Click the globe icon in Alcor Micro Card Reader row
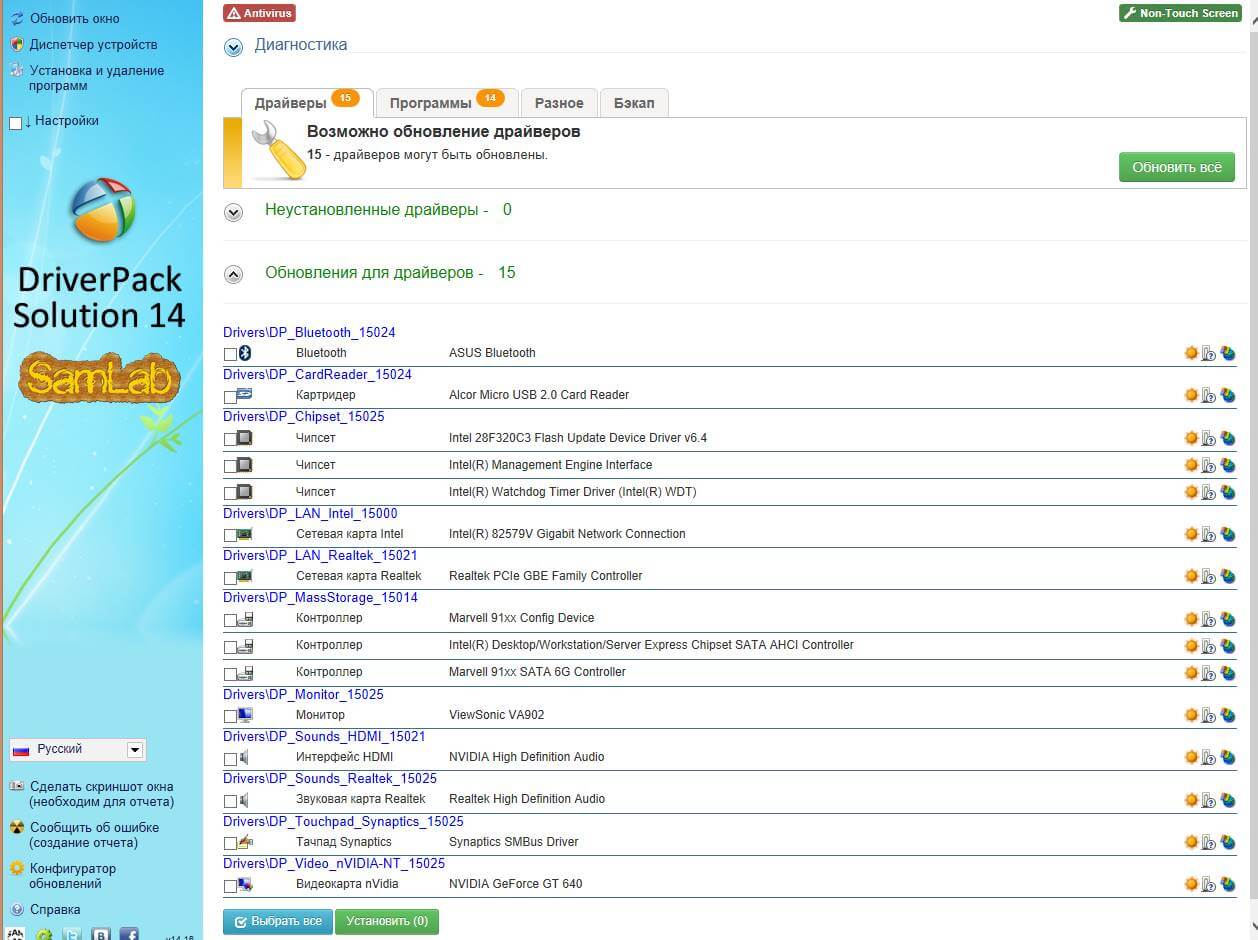Screen dimensions: 1258x940 (x=1227, y=395)
